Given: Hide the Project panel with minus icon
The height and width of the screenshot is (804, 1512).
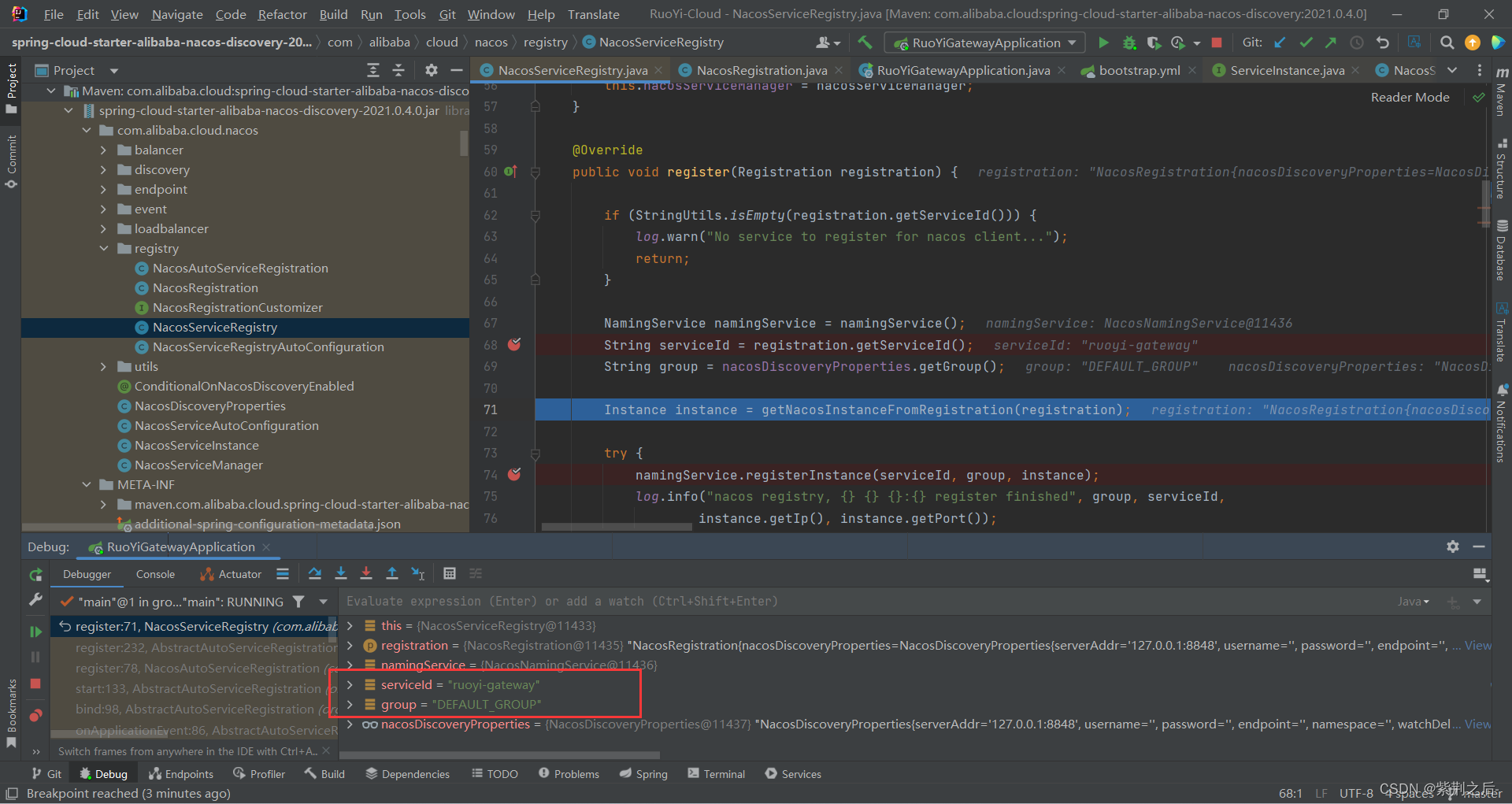Looking at the screenshot, I should pyautogui.click(x=456, y=70).
